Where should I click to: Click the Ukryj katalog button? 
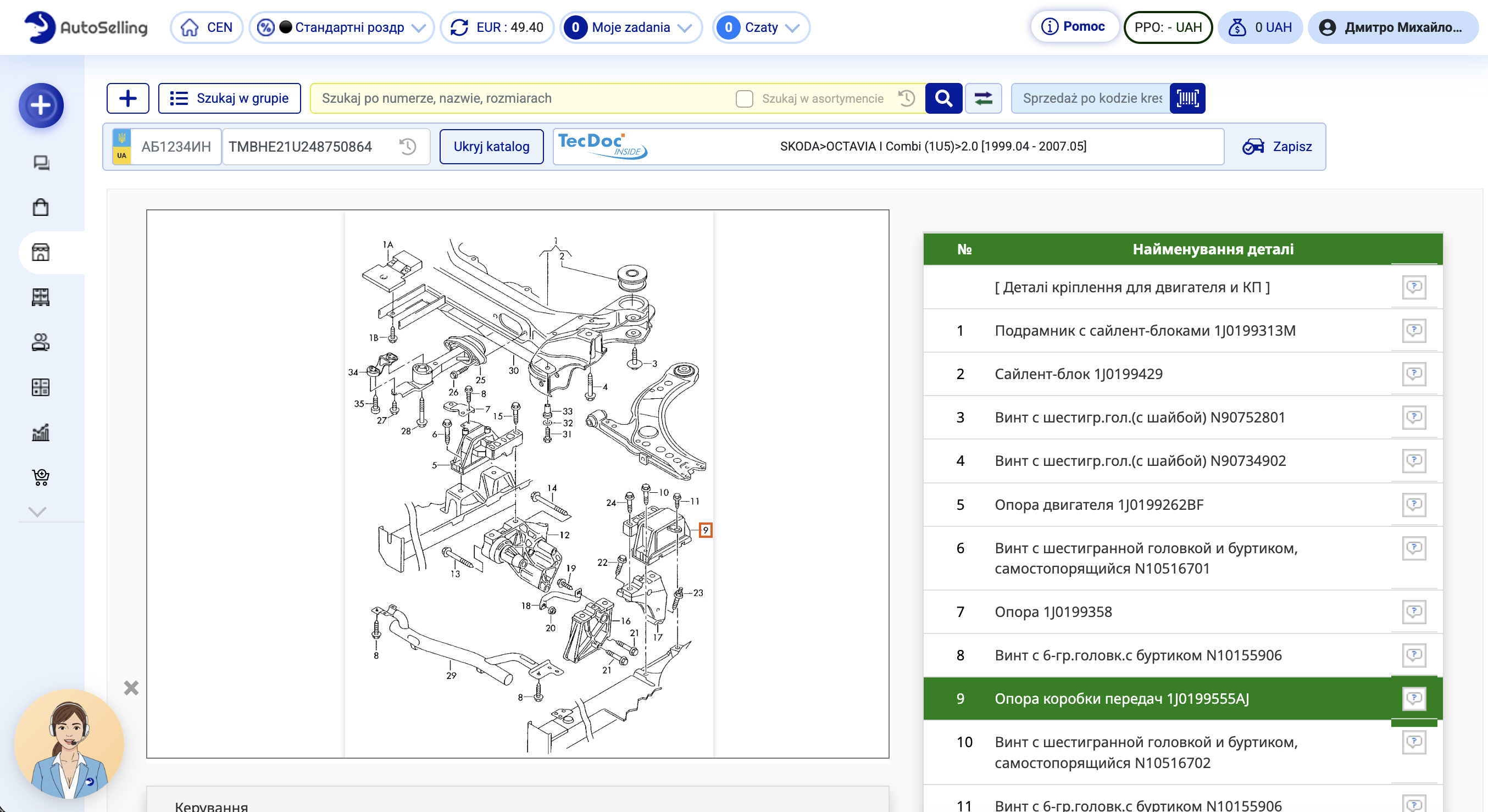(491, 147)
